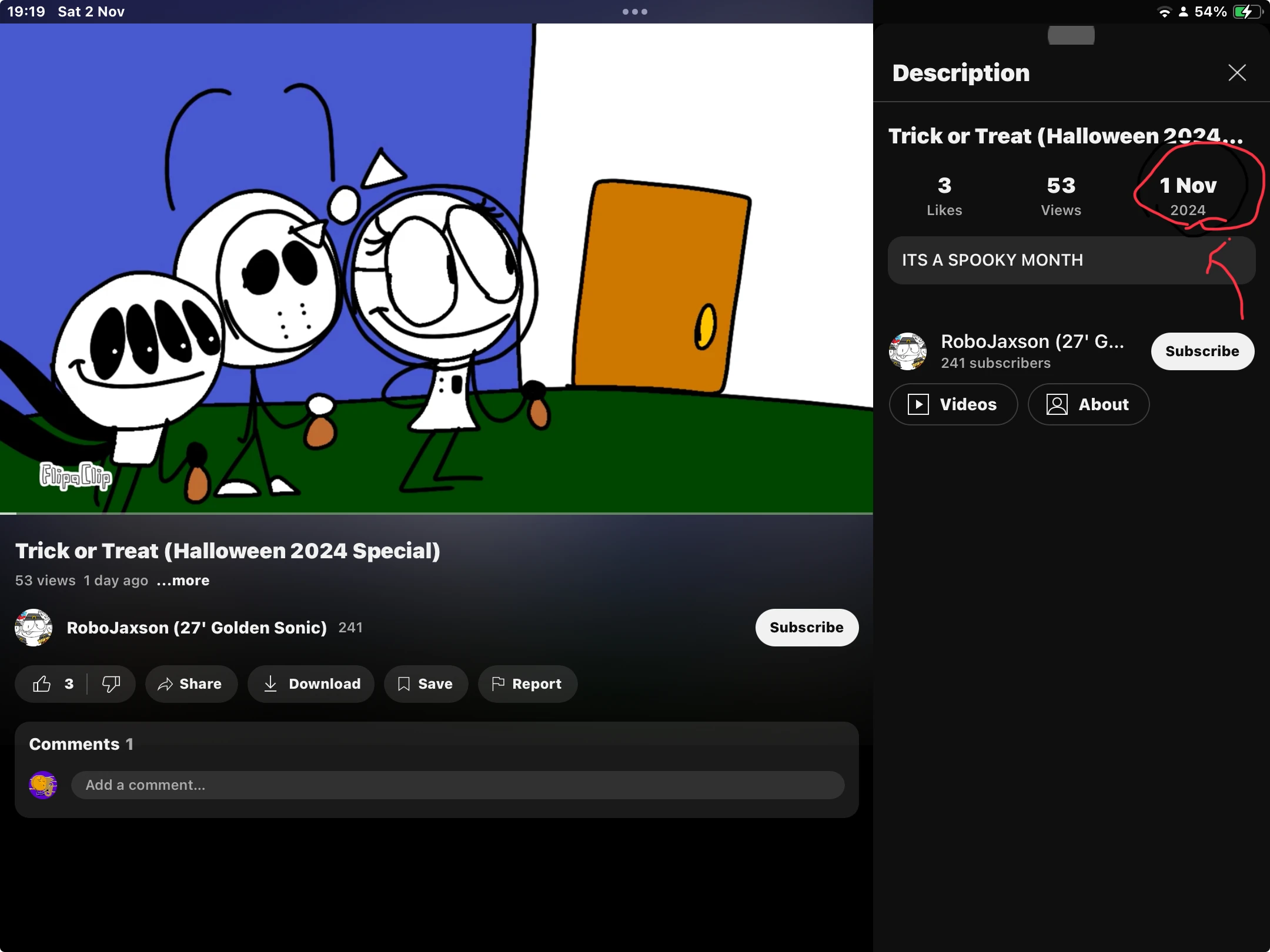
Task: Toggle Subscribe below the video title
Action: (806, 628)
